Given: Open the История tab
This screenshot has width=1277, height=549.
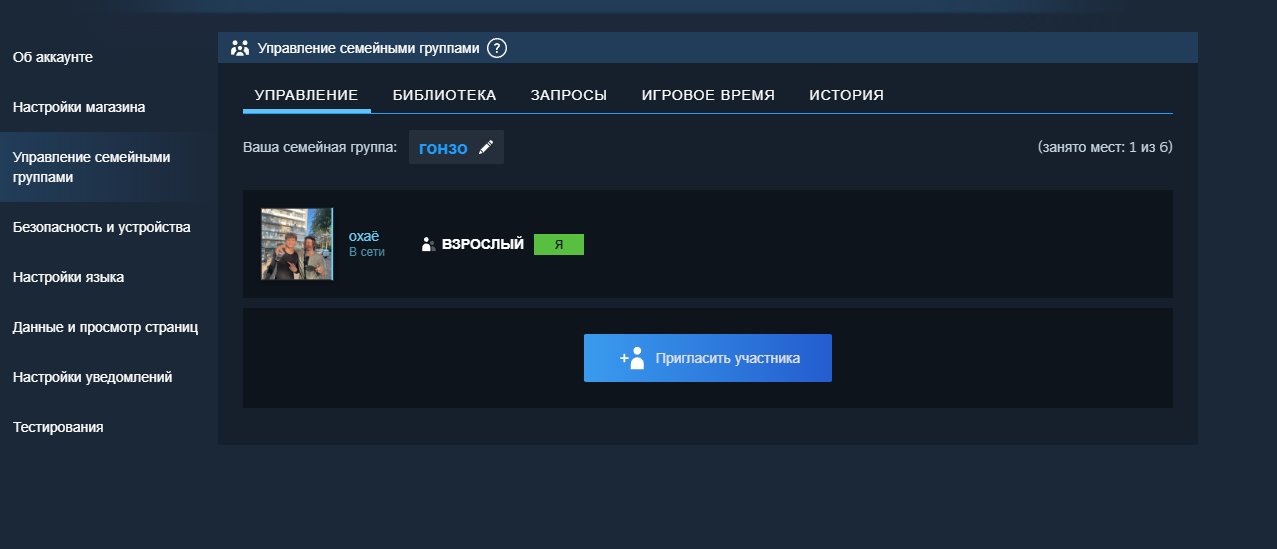Looking at the screenshot, I should pos(846,95).
